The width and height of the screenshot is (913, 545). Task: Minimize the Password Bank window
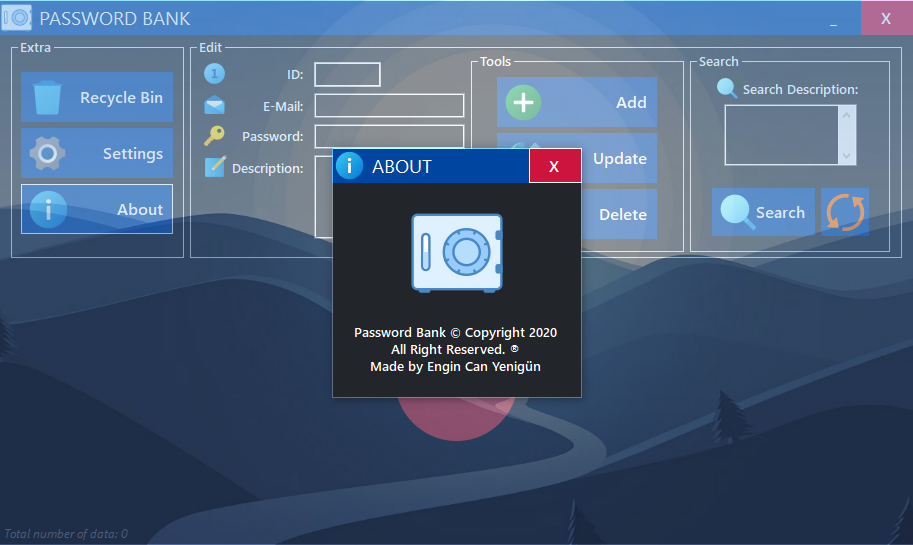coord(833,19)
